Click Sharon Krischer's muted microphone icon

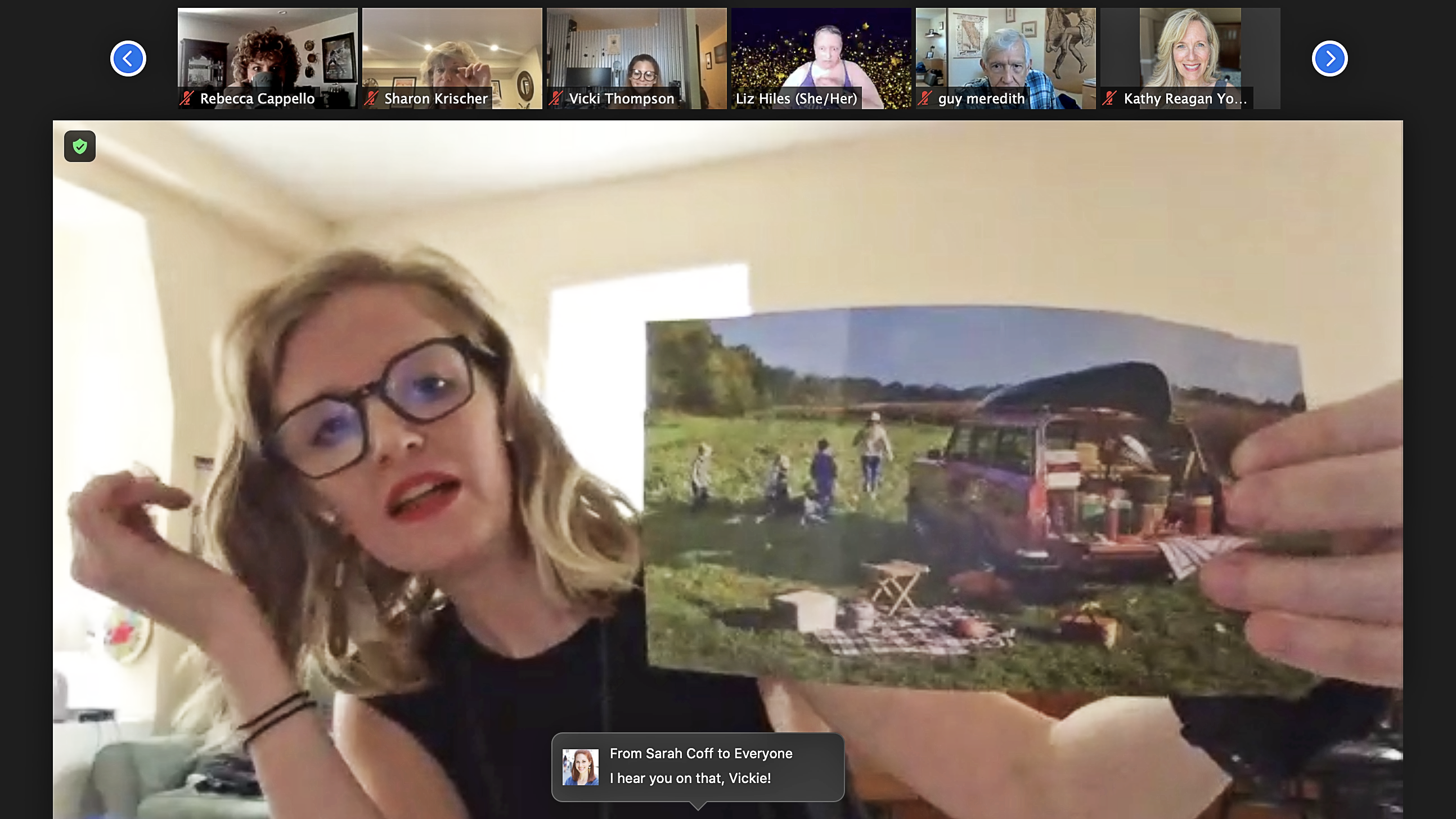click(x=371, y=98)
